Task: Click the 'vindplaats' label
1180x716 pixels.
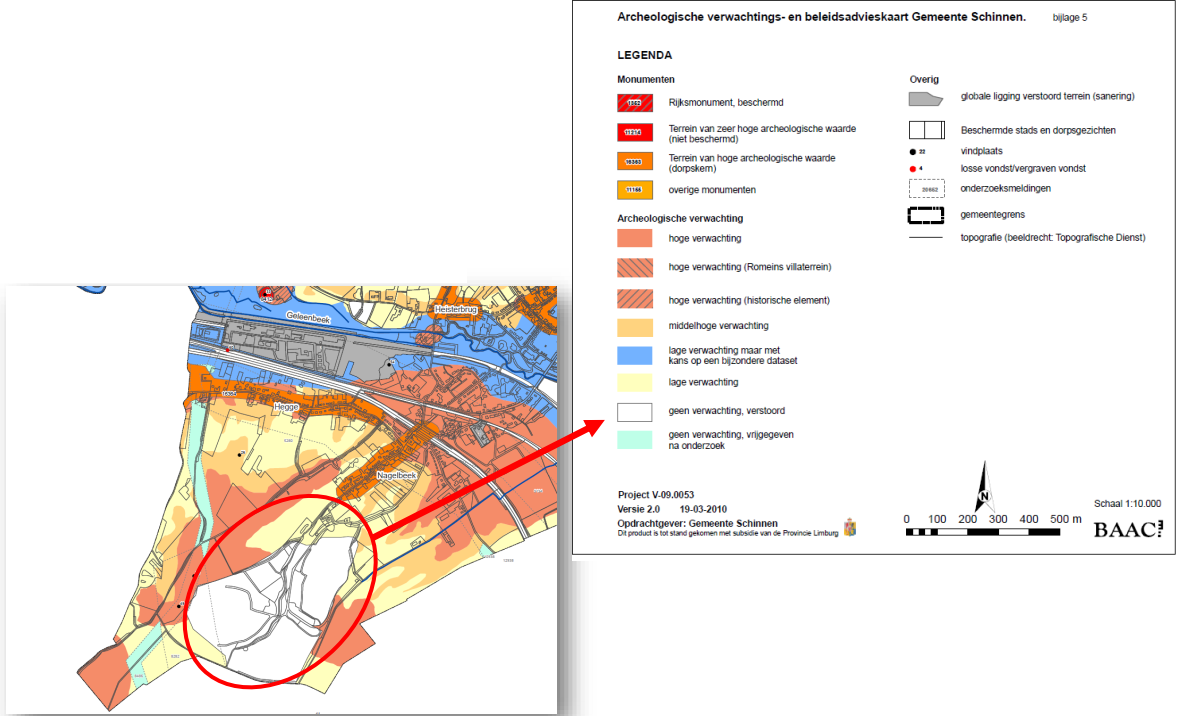Action: point(981,151)
